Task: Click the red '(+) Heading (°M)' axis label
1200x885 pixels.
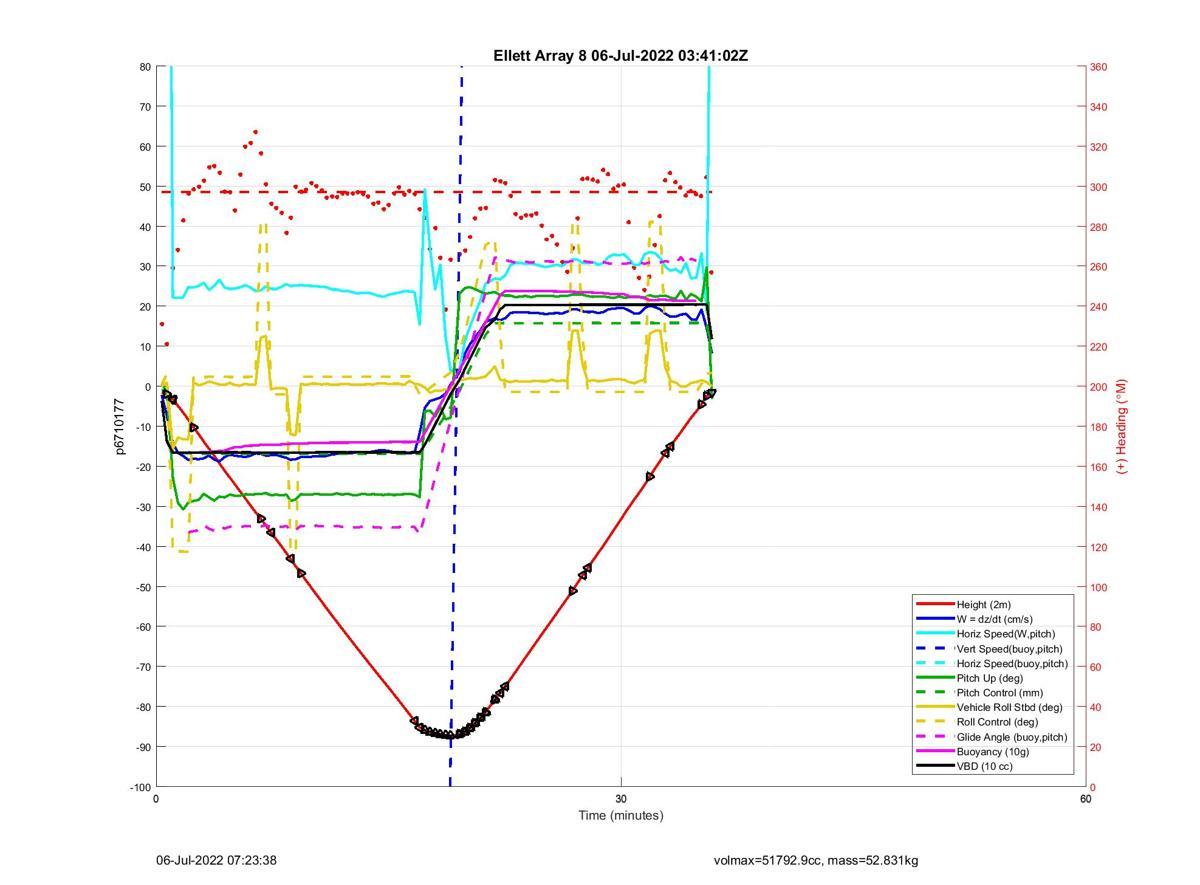Action: (1121, 426)
